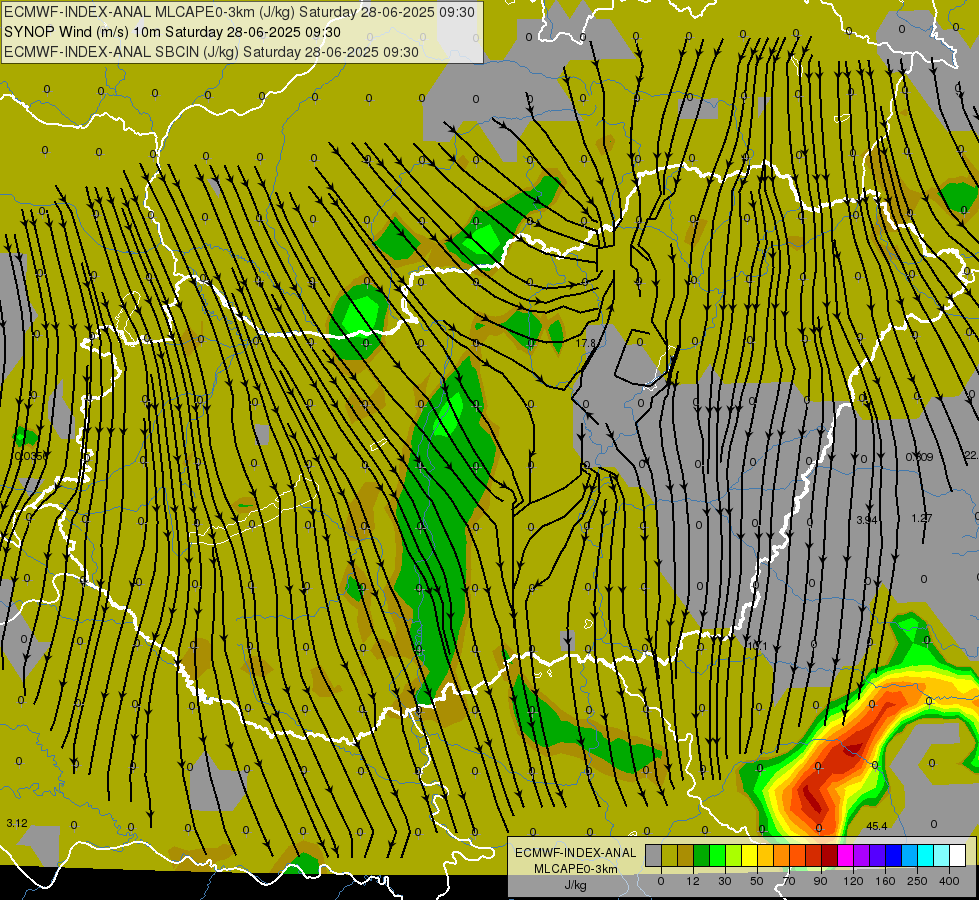Click the brownish-tan legend swatch before 12

click(686, 856)
